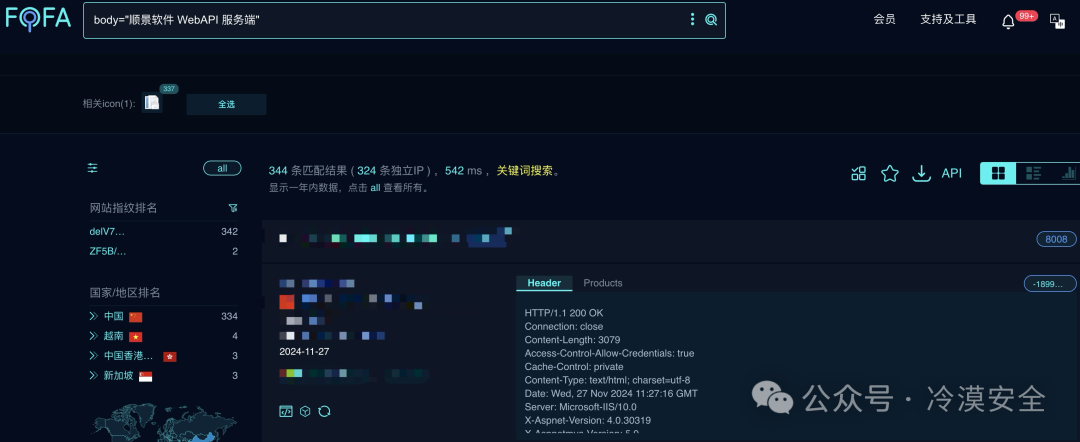Screen dimensions: 1080x442
Task: Click the Content-Length: 3079 line
Action: click(x=572, y=340)
